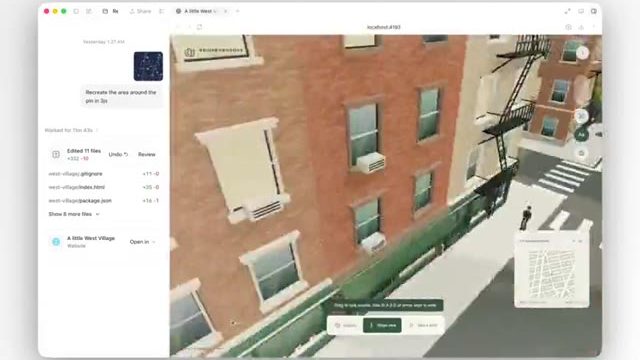Click the round button below the dark green one

click(x=581, y=153)
